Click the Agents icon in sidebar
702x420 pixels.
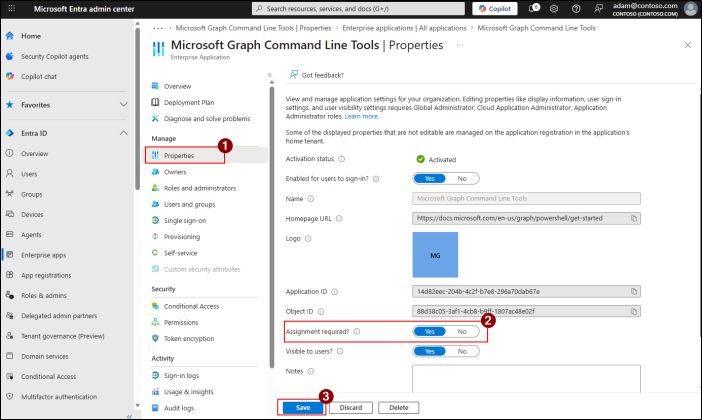[x=10, y=234]
